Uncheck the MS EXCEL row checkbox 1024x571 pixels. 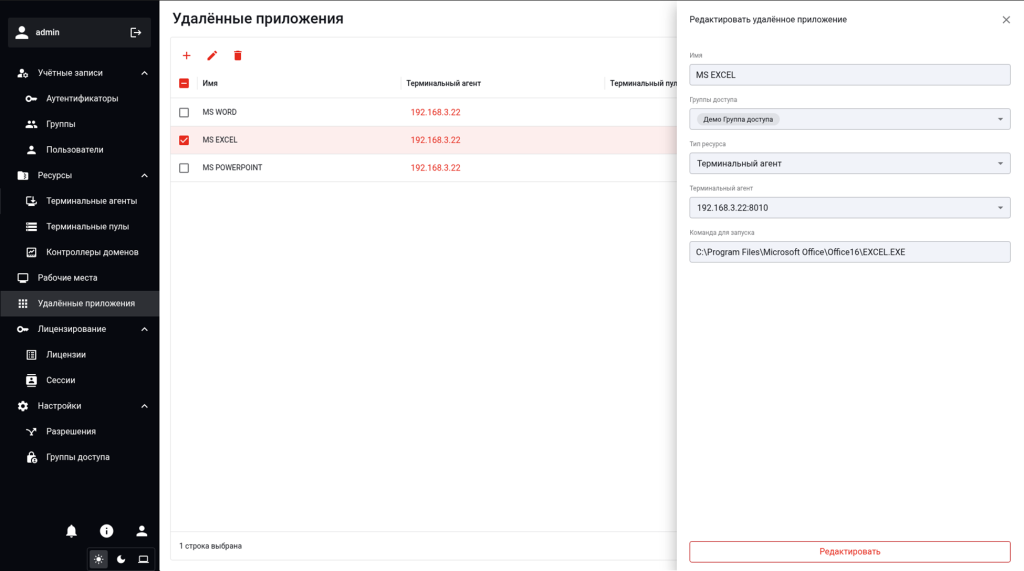(x=184, y=140)
